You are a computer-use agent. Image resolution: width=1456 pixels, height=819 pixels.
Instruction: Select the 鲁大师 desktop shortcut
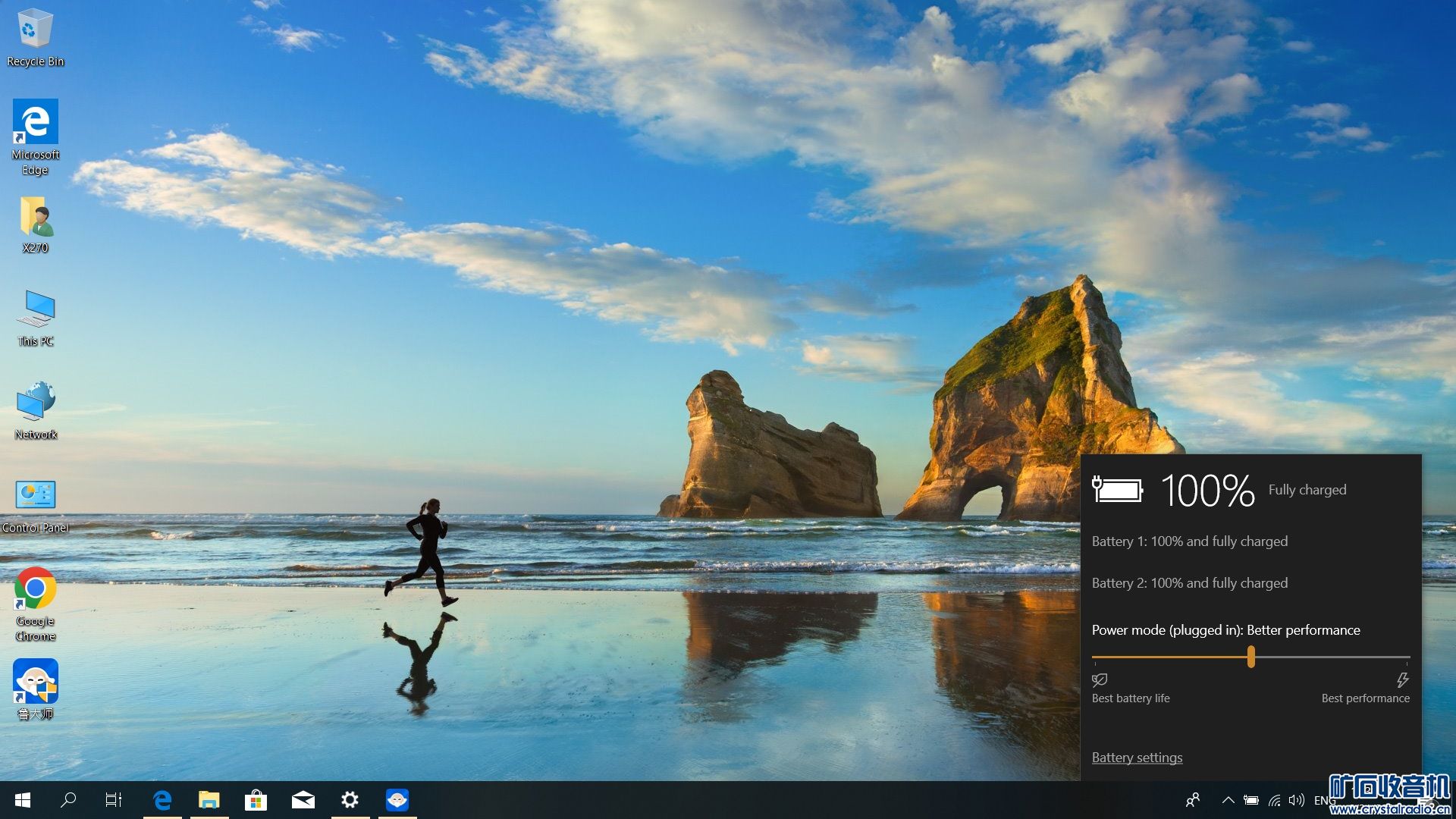point(35,689)
